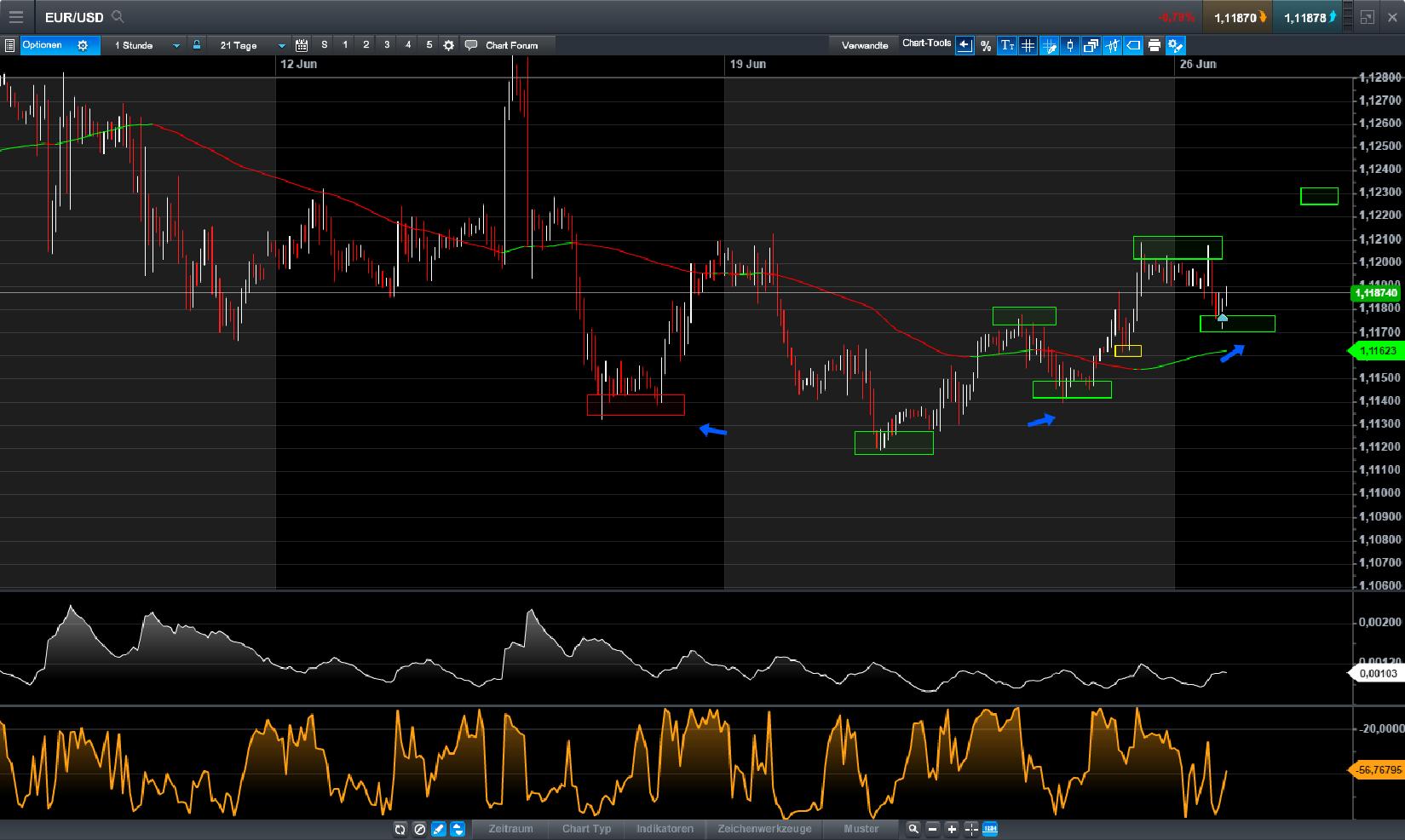Open the calendar icon in the toolbar

point(300,45)
